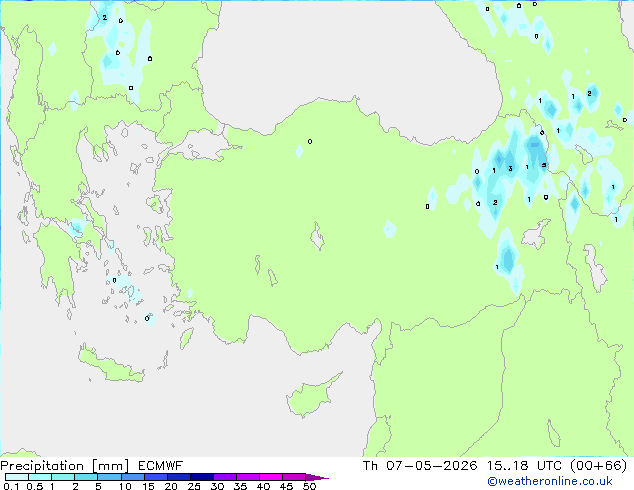634x490 pixels.
Task: Click the island of Crete on the map
Action: click(x=111, y=365)
